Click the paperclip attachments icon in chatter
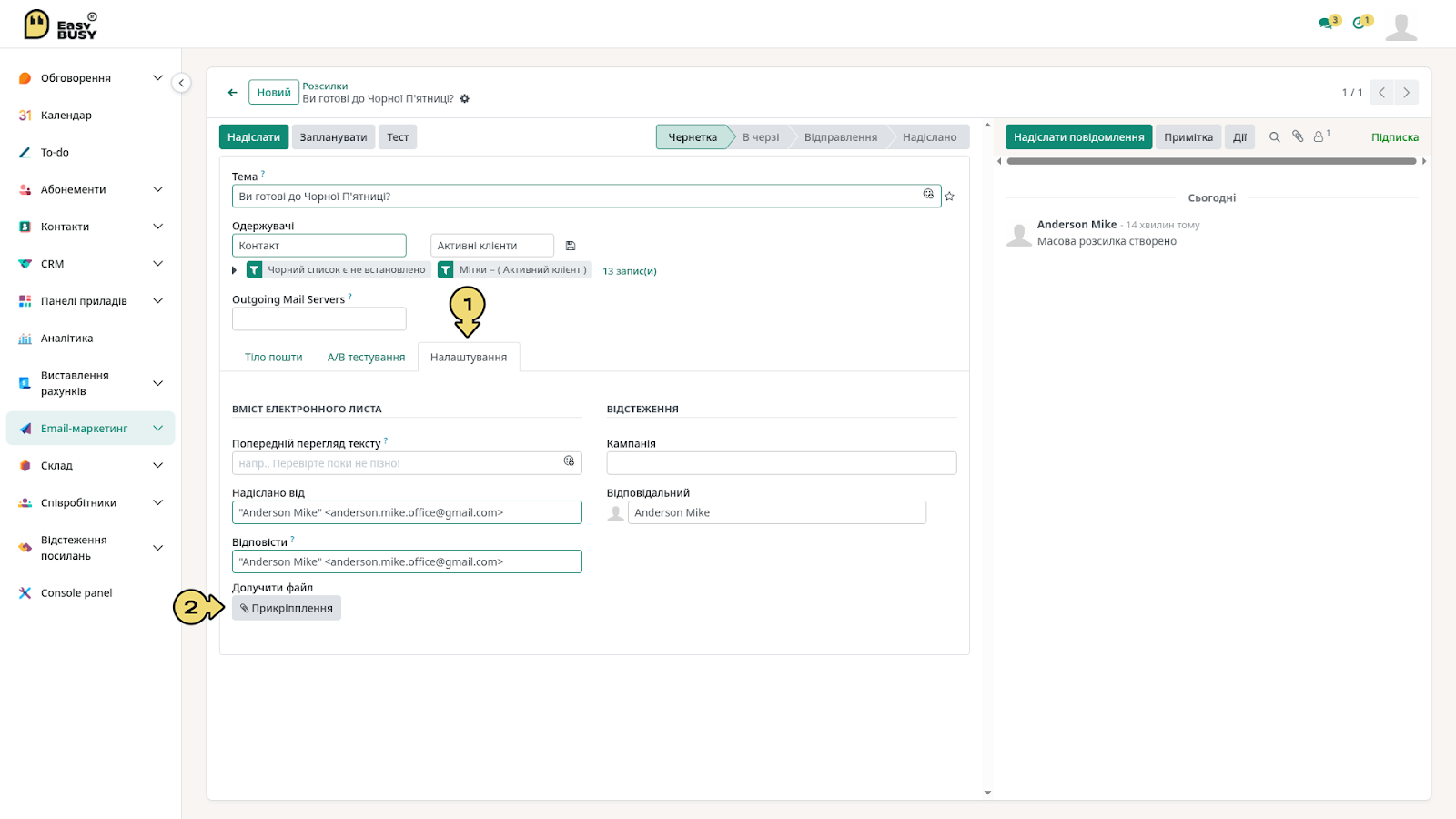The width and height of the screenshot is (1456, 819). pyautogui.click(x=1298, y=136)
